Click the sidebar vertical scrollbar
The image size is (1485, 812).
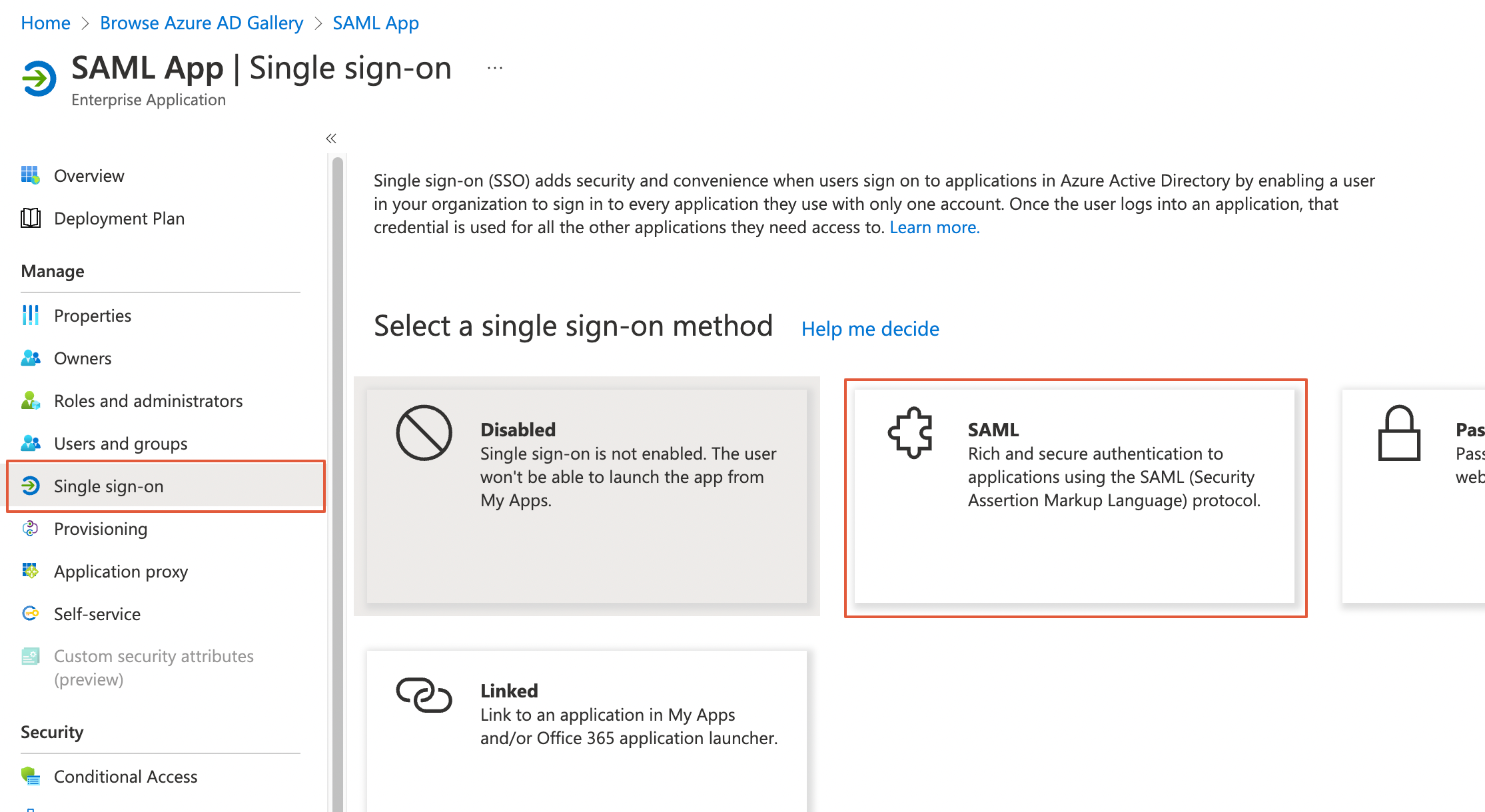(x=338, y=466)
